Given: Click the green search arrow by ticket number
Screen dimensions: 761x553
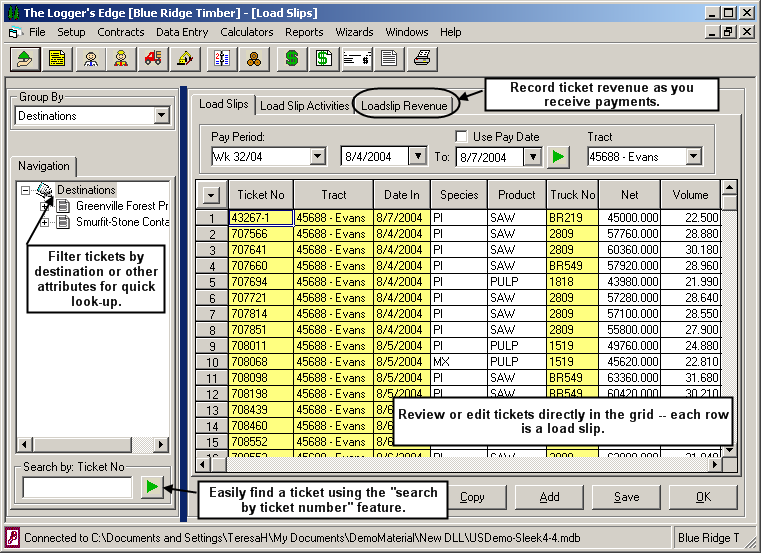Looking at the screenshot, I should pyautogui.click(x=152, y=486).
